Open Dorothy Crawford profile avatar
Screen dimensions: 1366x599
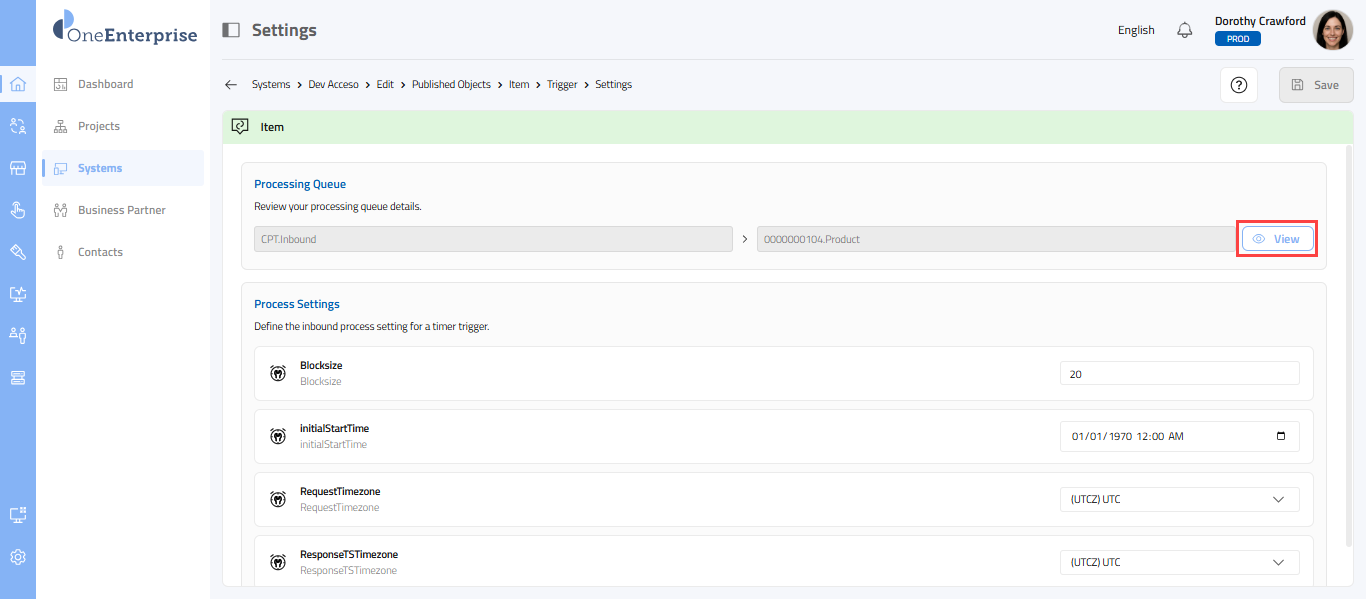coord(1332,30)
